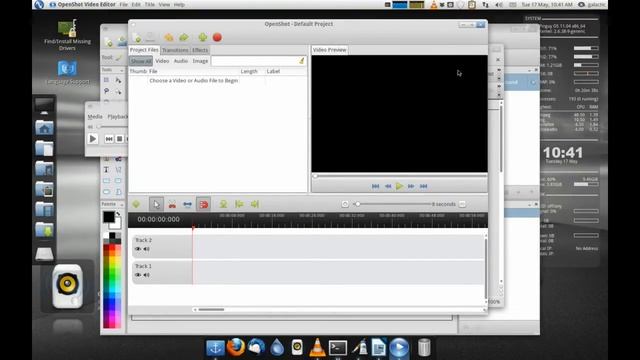Image resolution: width=640 pixels, height=360 pixels.
Task: Click zoom out button beside zoom slider
Action: coord(345,204)
